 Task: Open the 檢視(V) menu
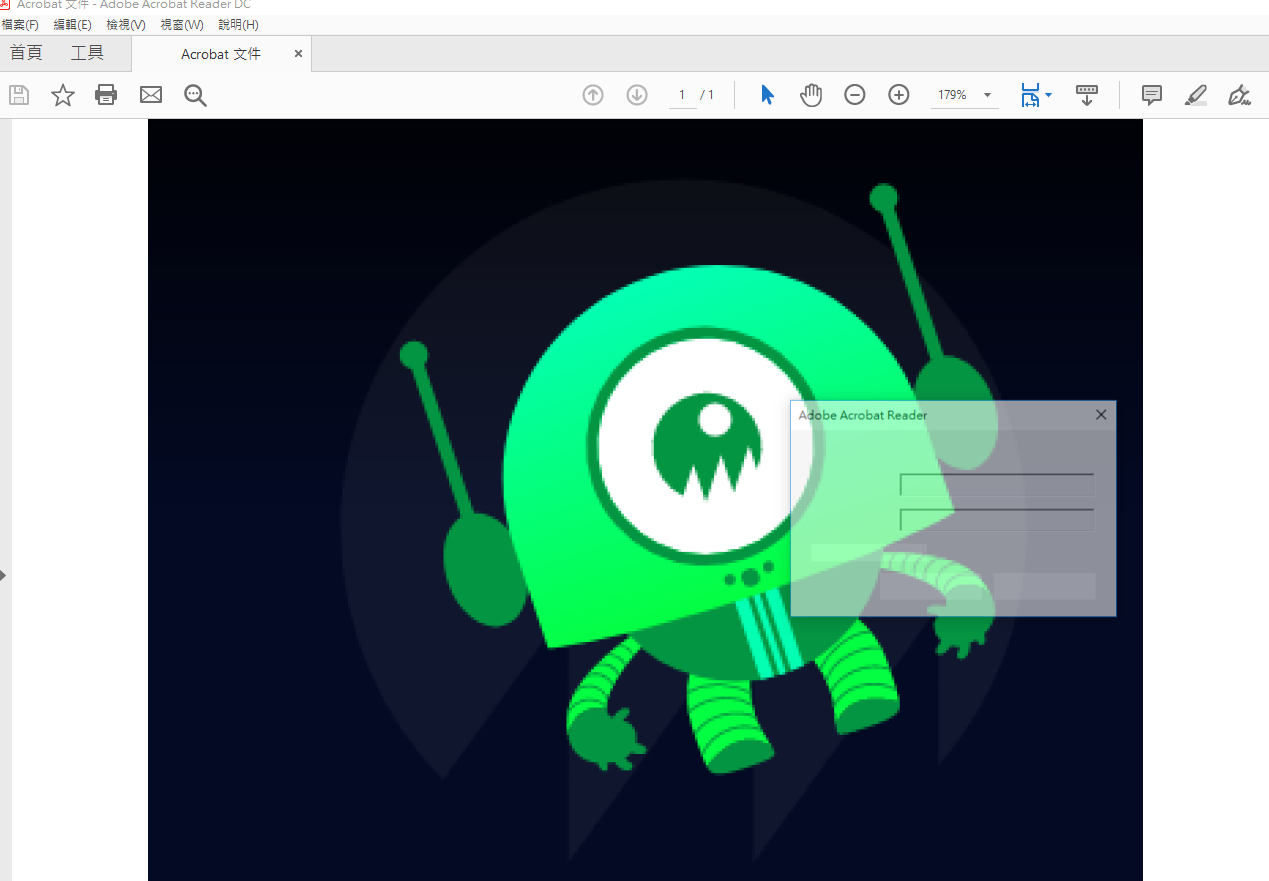(126, 25)
